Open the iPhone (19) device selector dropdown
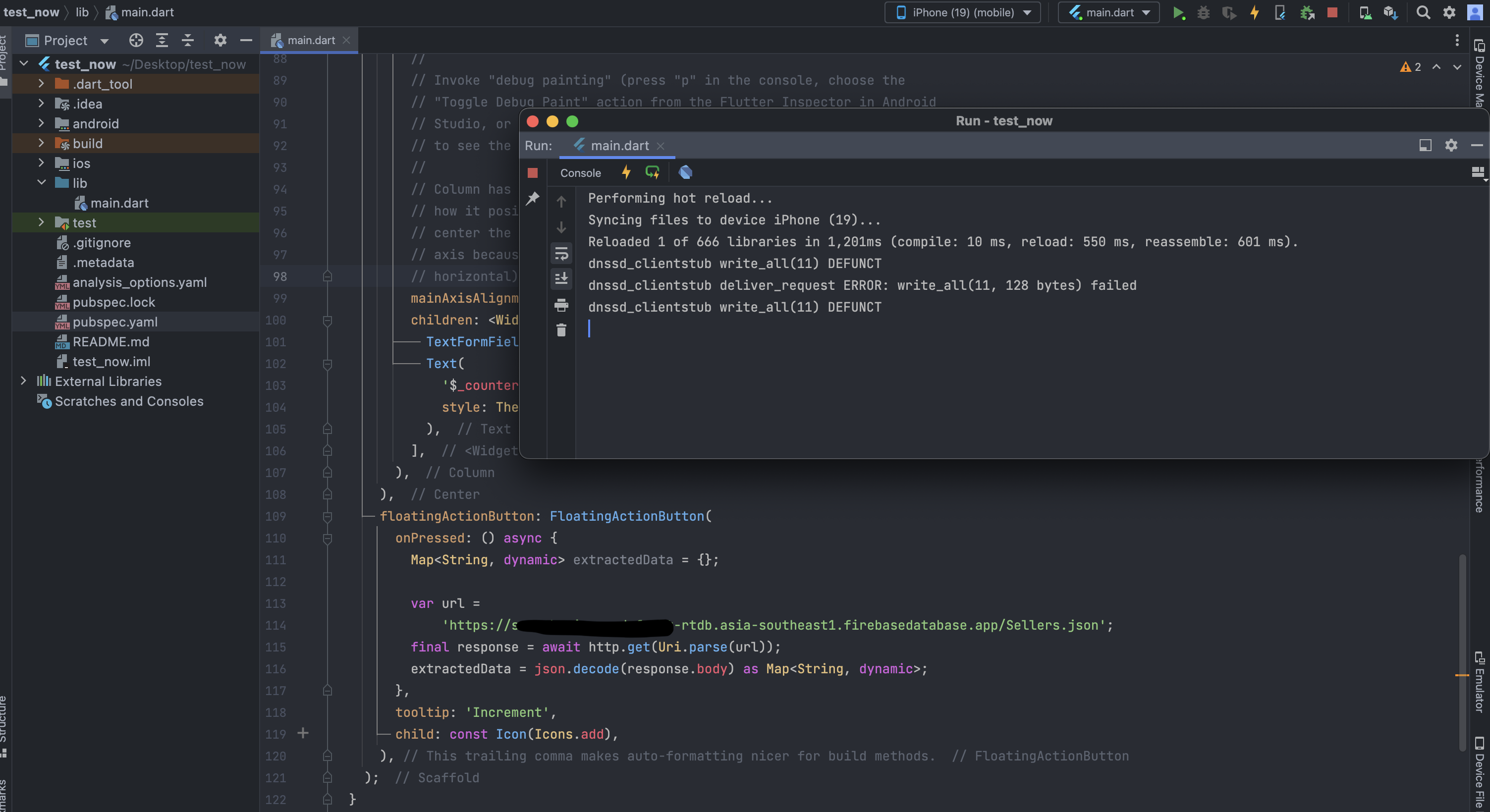Screen dimensions: 1490x812 (x=962, y=12)
